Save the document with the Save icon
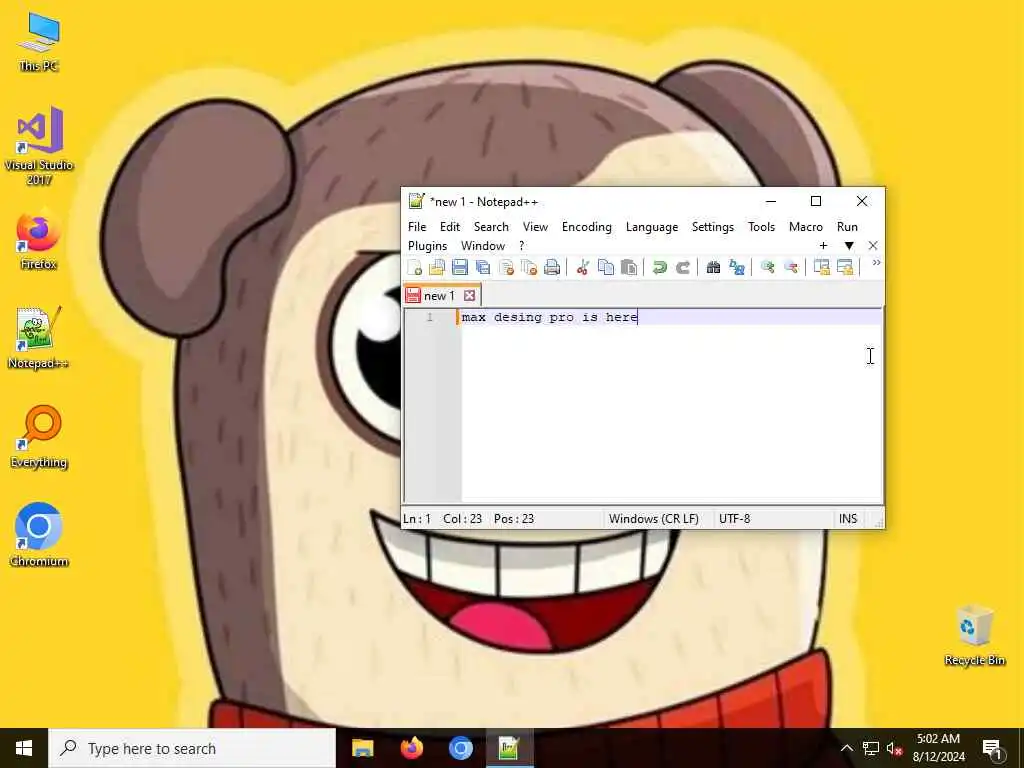 (460, 267)
